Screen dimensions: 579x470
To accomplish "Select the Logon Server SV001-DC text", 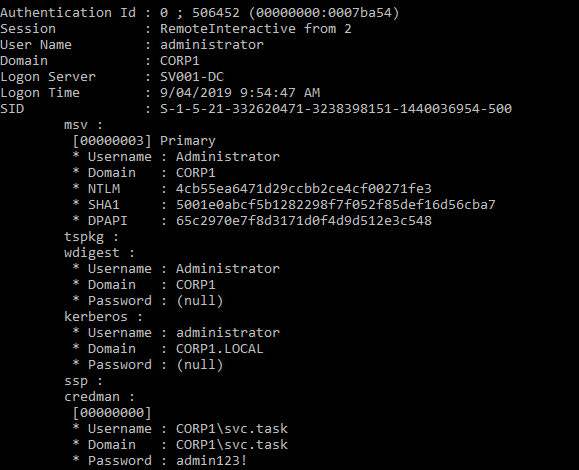I will point(192,77).
